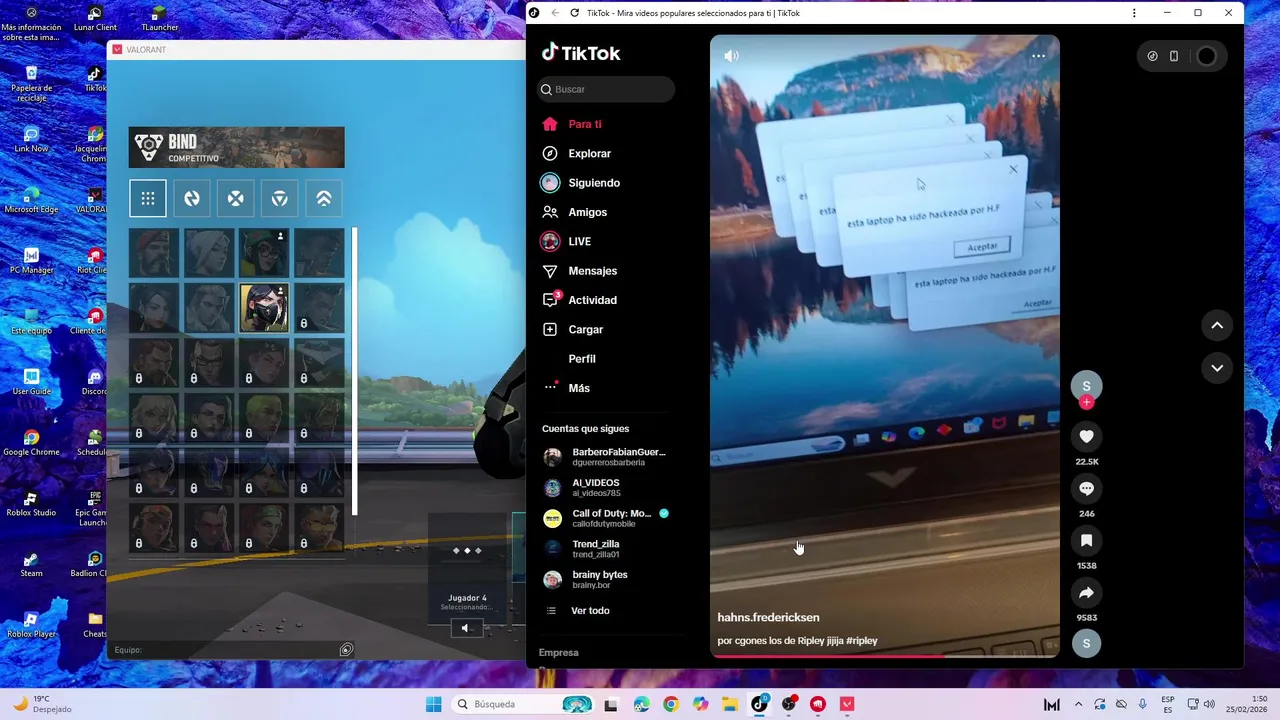Open comments on the TikTok video
Image resolution: width=1280 pixels, height=720 pixels.
click(1086, 488)
